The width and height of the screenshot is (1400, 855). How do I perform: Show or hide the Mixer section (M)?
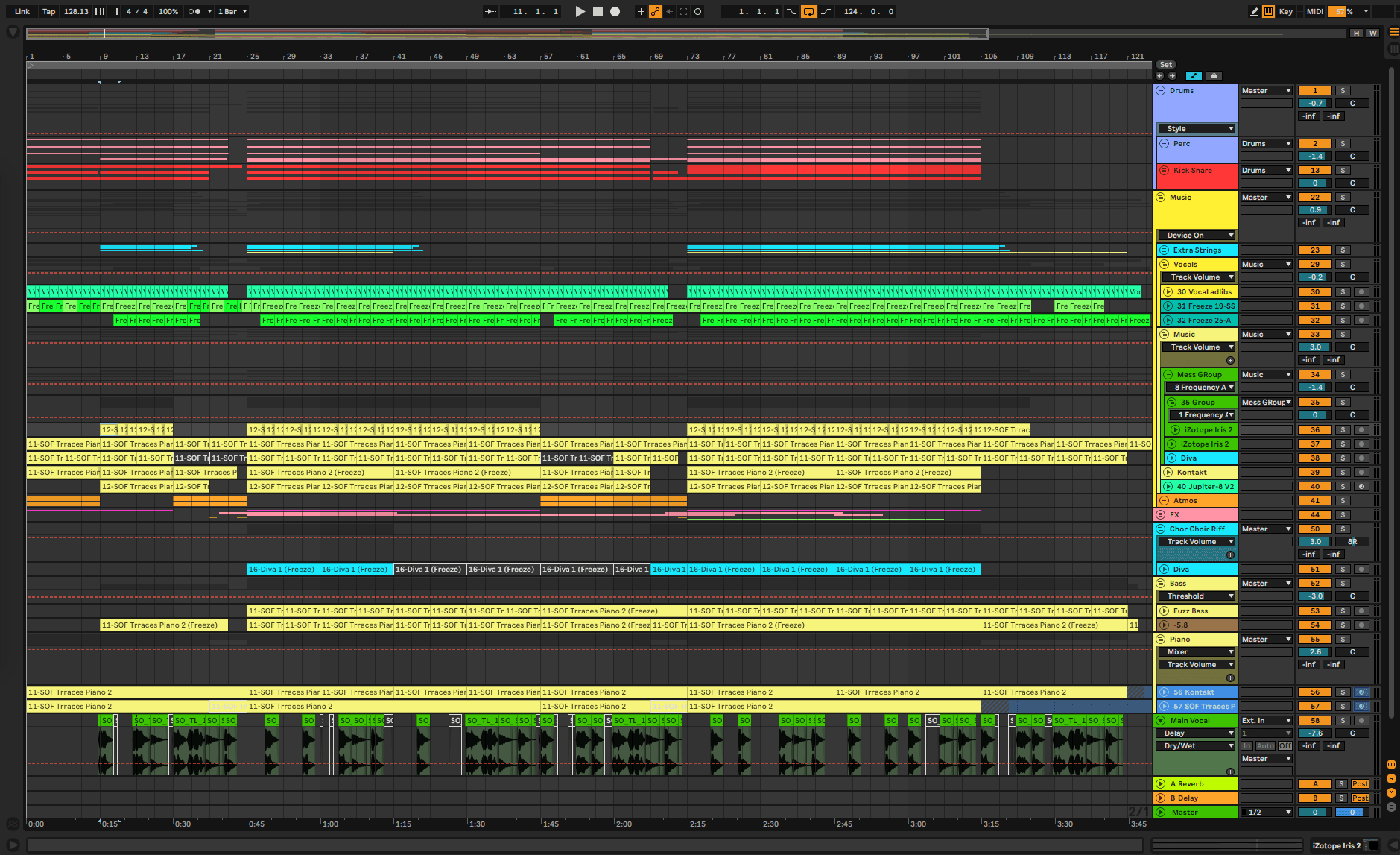click(x=1391, y=793)
